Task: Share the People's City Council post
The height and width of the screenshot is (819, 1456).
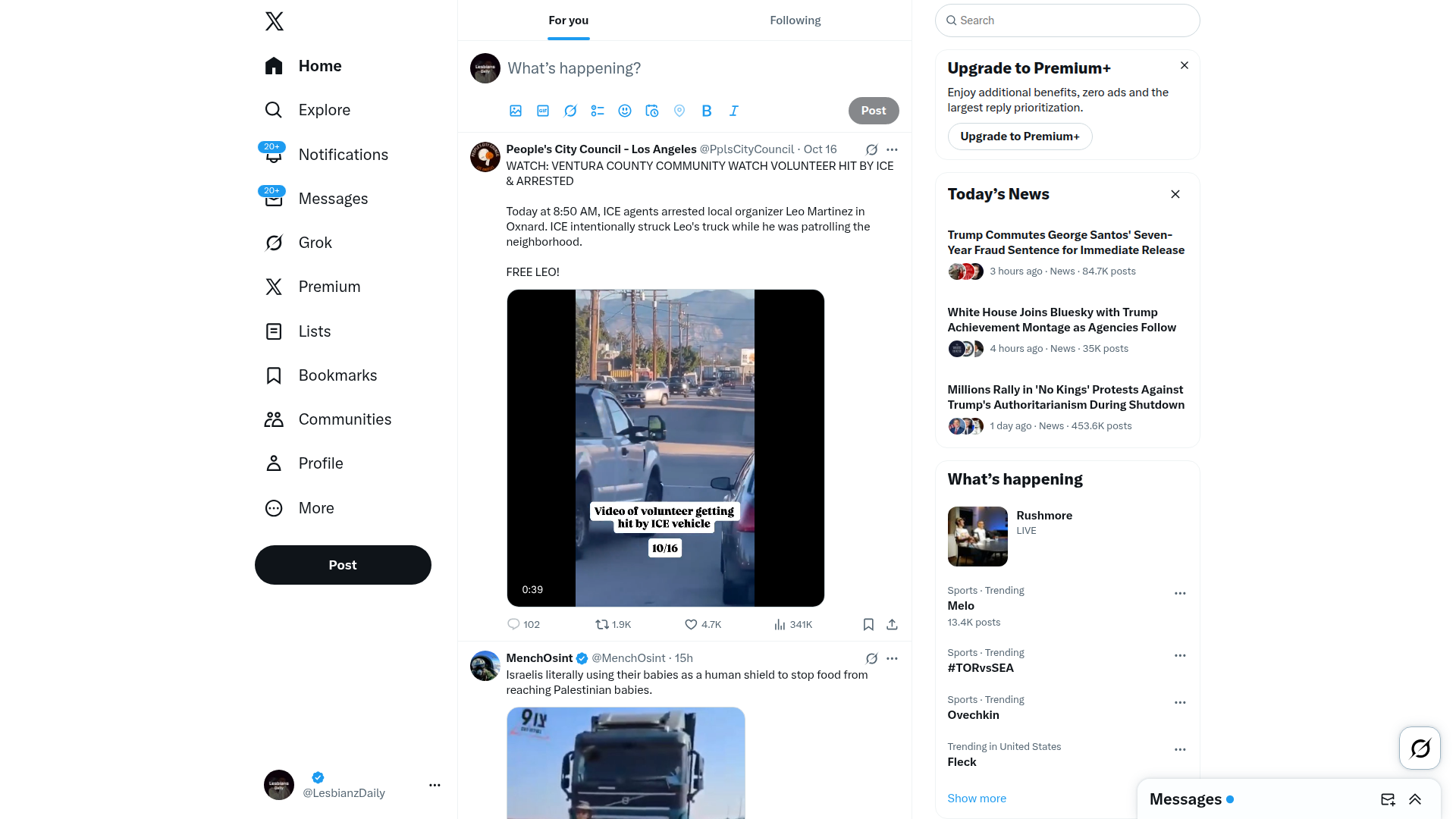Action: pyautogui.click(x=892, y=625)
